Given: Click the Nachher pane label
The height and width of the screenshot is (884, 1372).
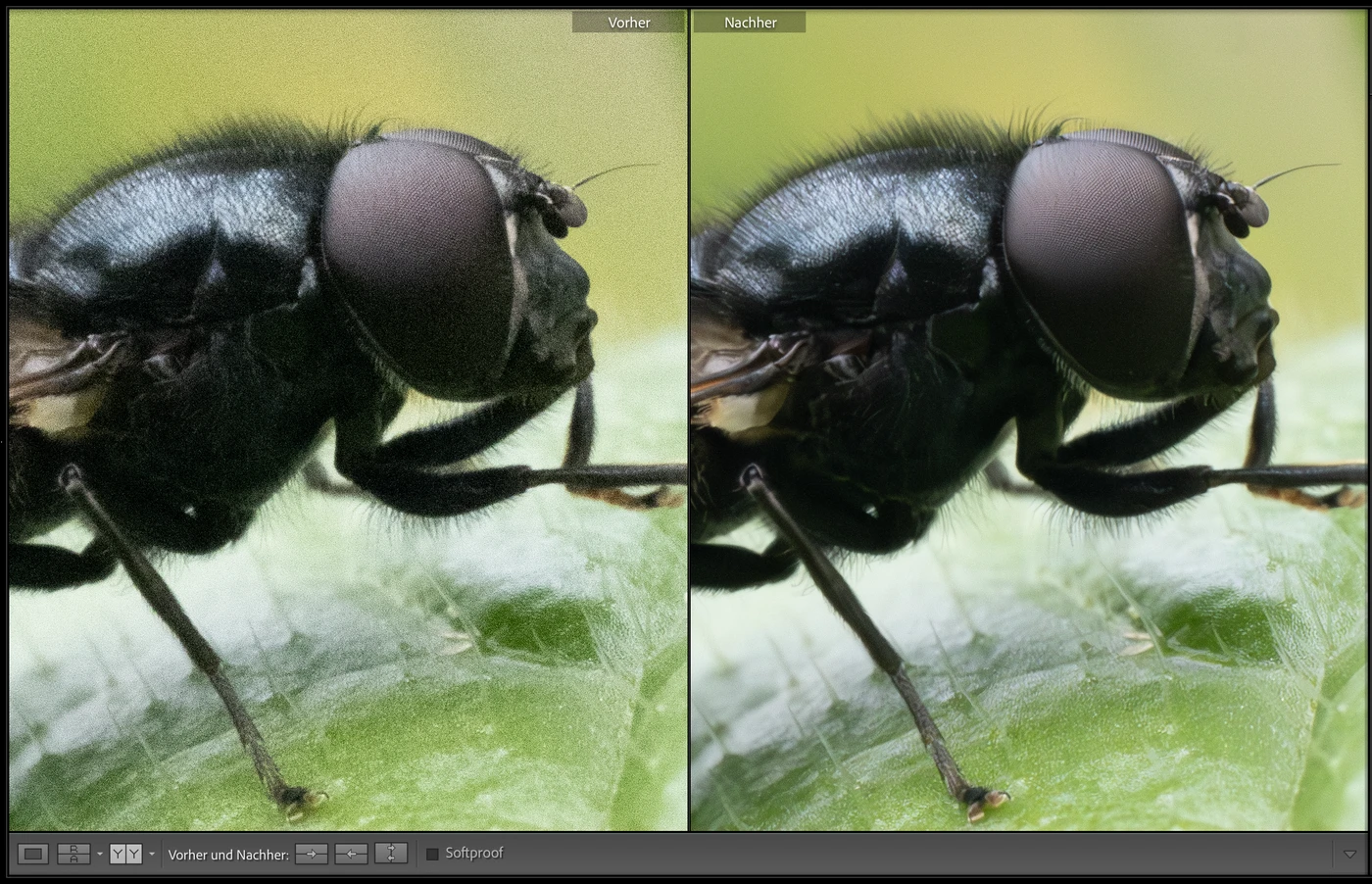Looking at the screenshot, I should coord(750,23).
